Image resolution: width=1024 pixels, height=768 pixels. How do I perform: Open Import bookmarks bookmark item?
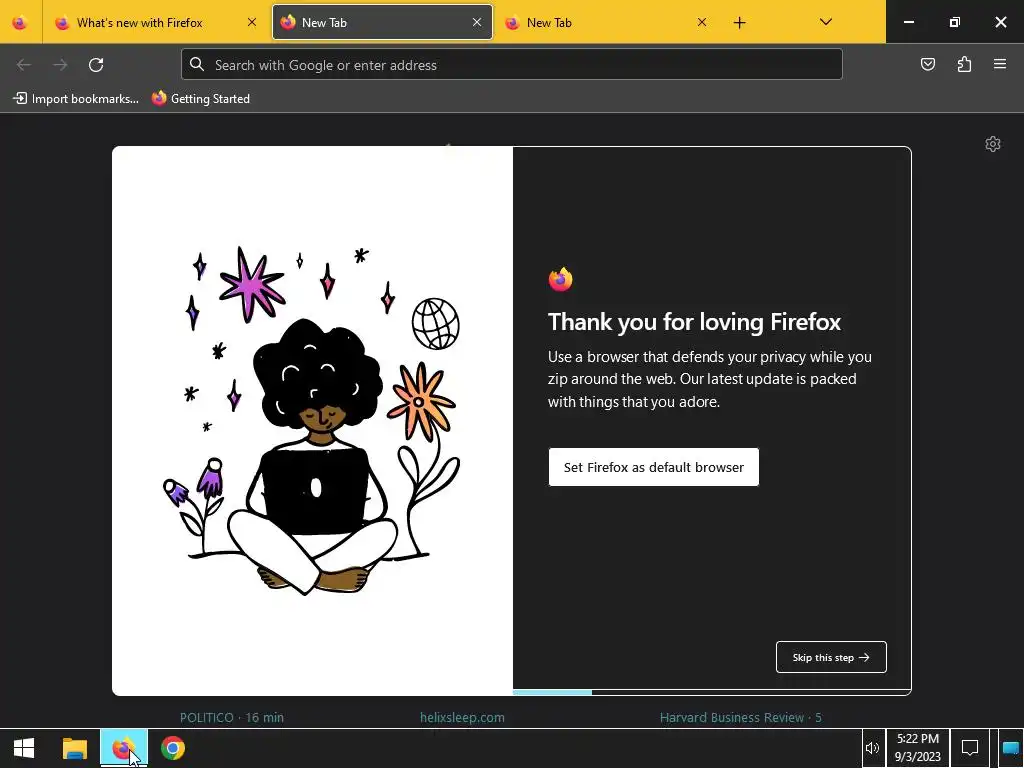click(76, 99)
